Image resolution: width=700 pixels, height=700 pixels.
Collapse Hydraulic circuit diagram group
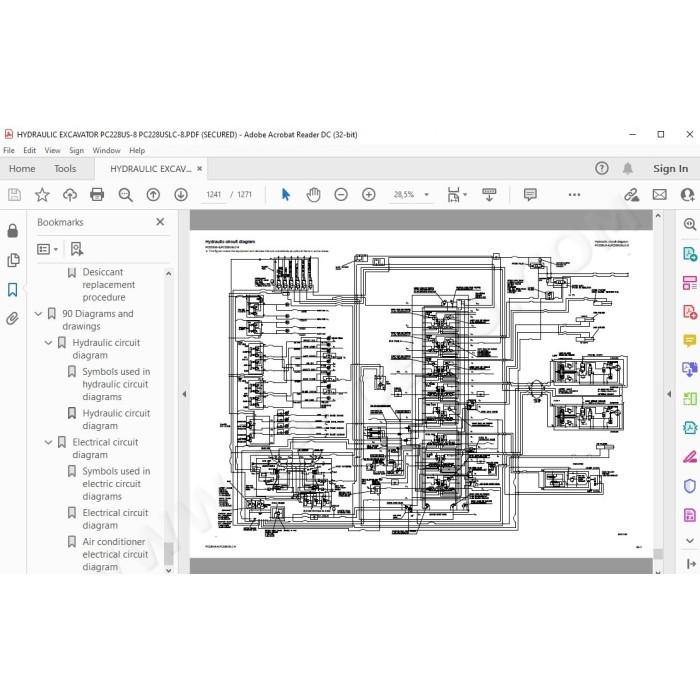click(48, 343)
